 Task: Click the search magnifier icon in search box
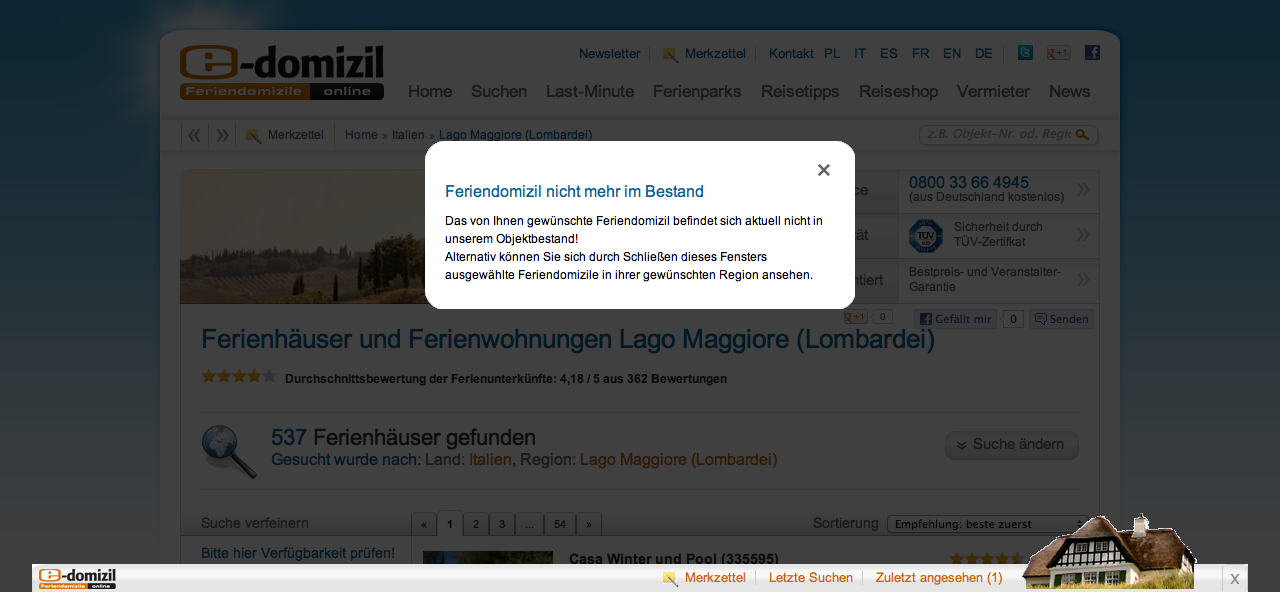click(x=1082, y=135)
